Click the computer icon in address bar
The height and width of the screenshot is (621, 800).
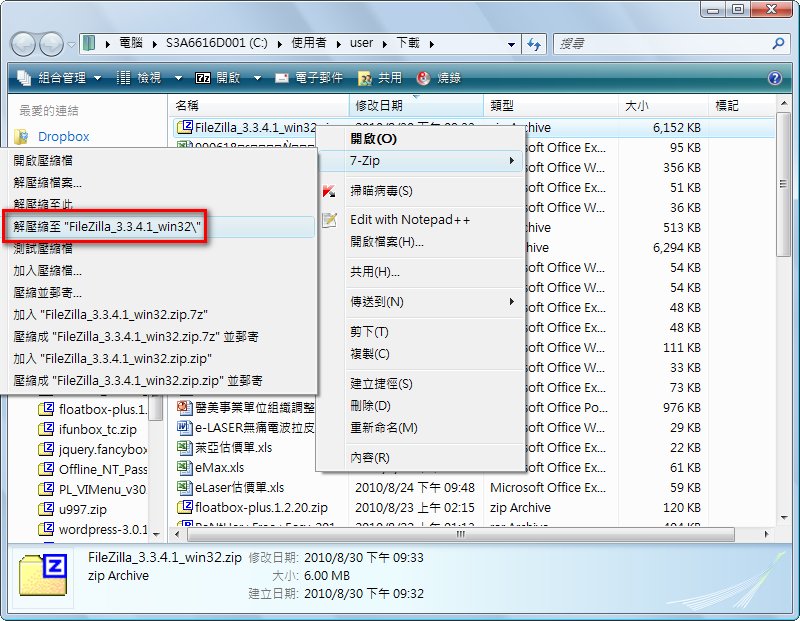click(89, 43)
